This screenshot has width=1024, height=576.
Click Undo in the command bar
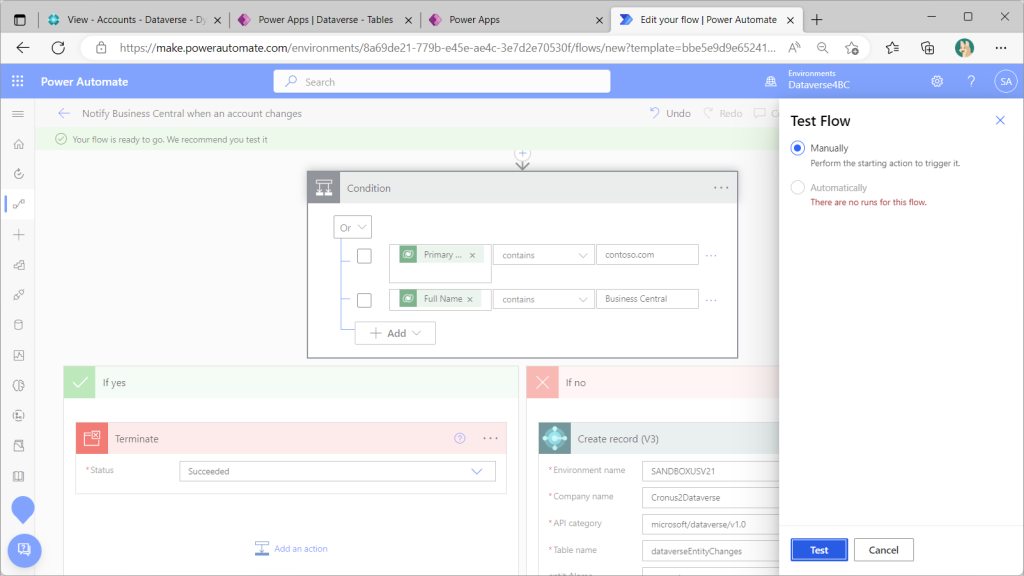(x=670, y=113)
